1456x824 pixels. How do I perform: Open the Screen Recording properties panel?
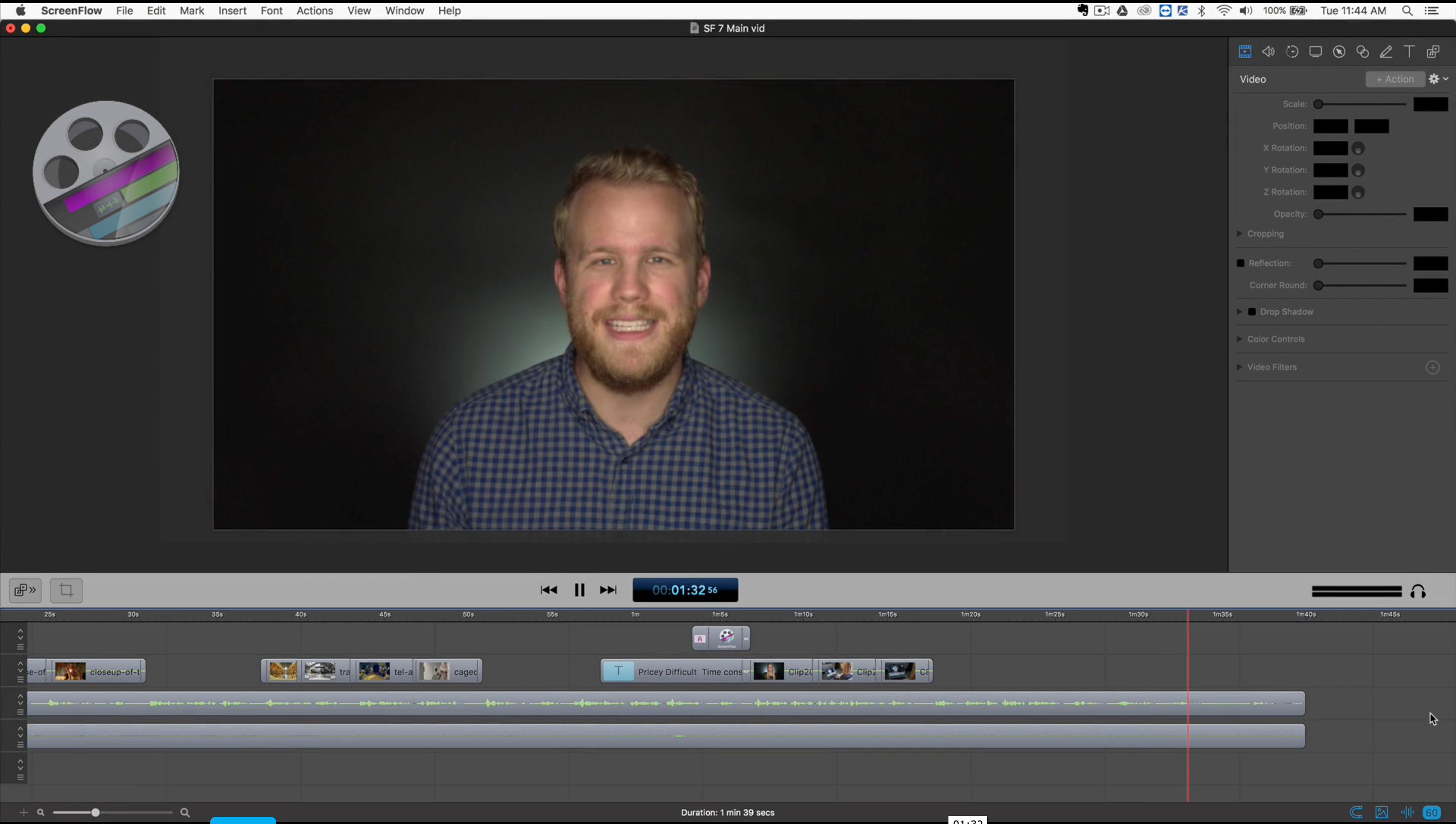click(1315, 52)
